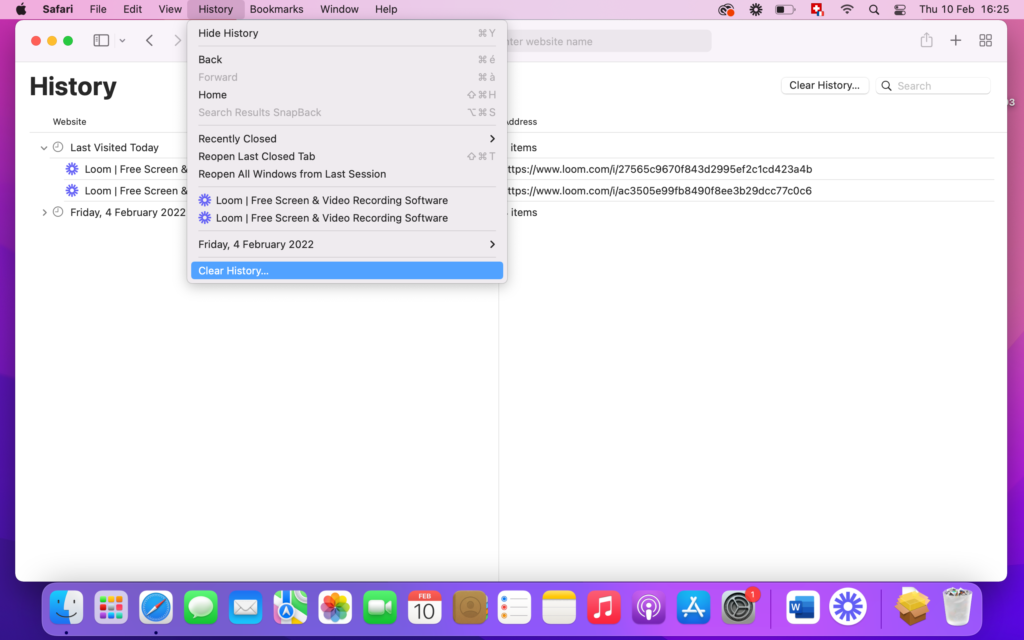Viewport: 1024px width, 640px height.
Task: Click the sidebar toggle icon in Safari toolbar
Action: pos(101,41)
